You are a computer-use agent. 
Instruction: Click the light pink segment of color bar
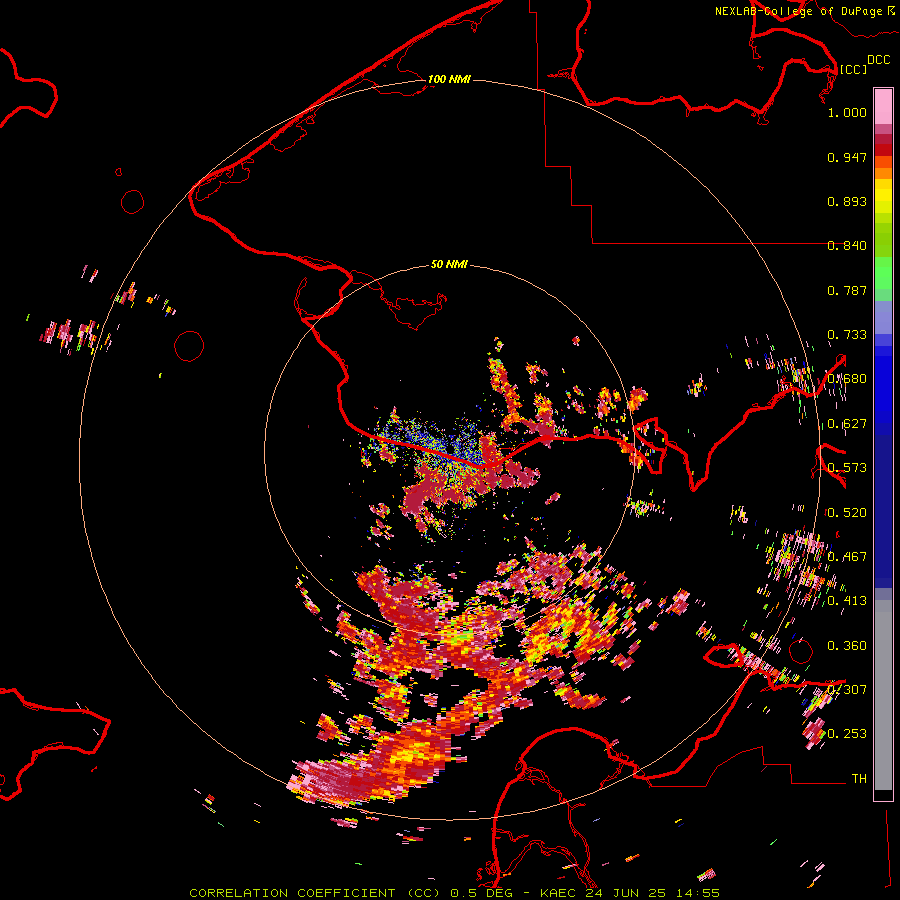[883, 107]
